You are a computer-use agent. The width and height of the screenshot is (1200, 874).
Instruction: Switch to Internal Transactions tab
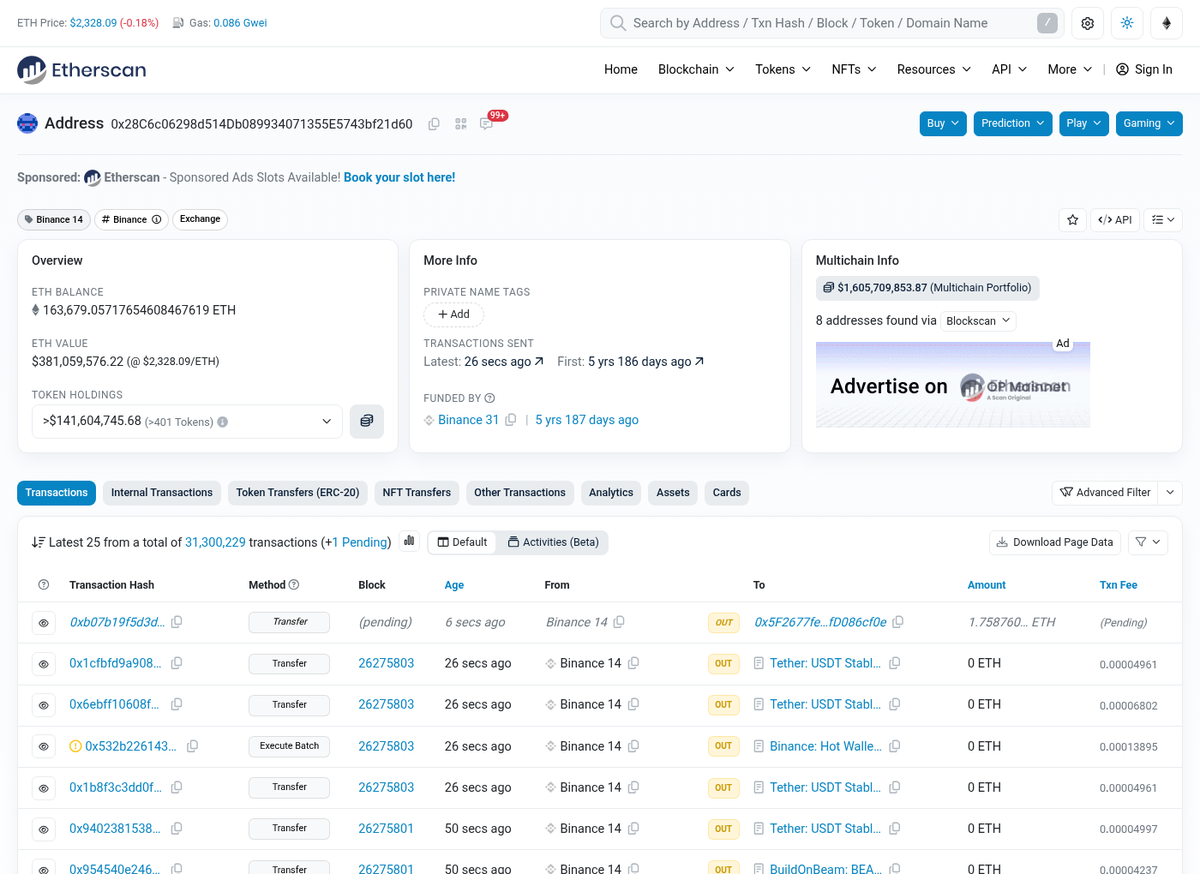coord(162,492)
